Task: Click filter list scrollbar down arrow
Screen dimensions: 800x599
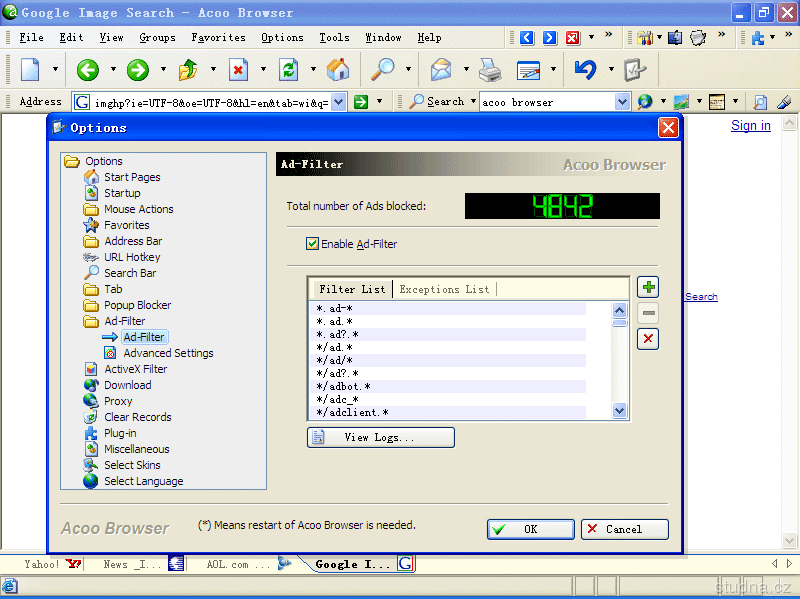Action: coord(620,410)
